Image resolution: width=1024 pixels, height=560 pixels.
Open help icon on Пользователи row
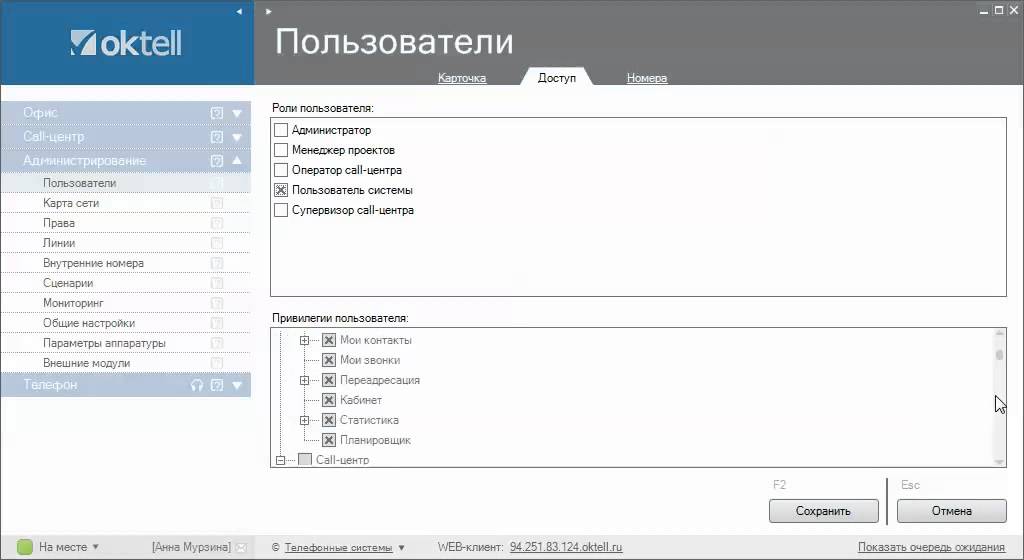pos(217,183)
